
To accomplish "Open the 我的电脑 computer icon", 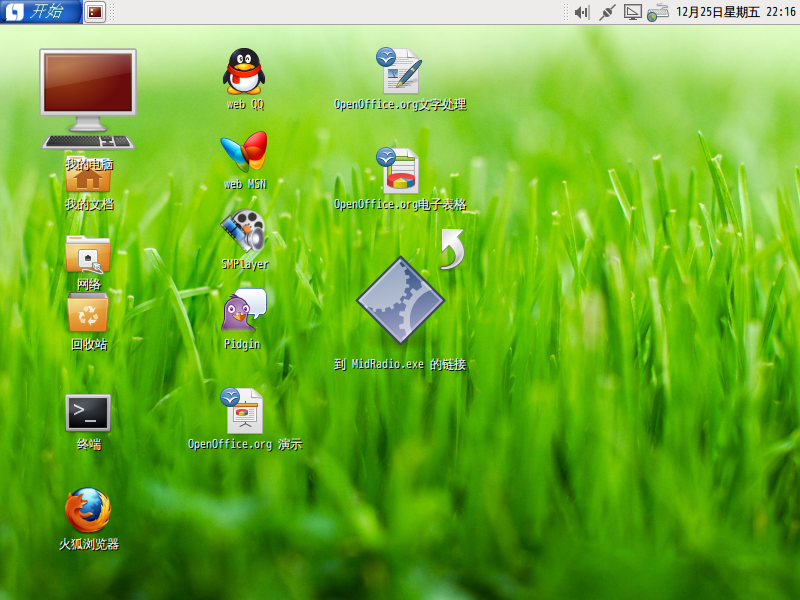I will point(88,99).
